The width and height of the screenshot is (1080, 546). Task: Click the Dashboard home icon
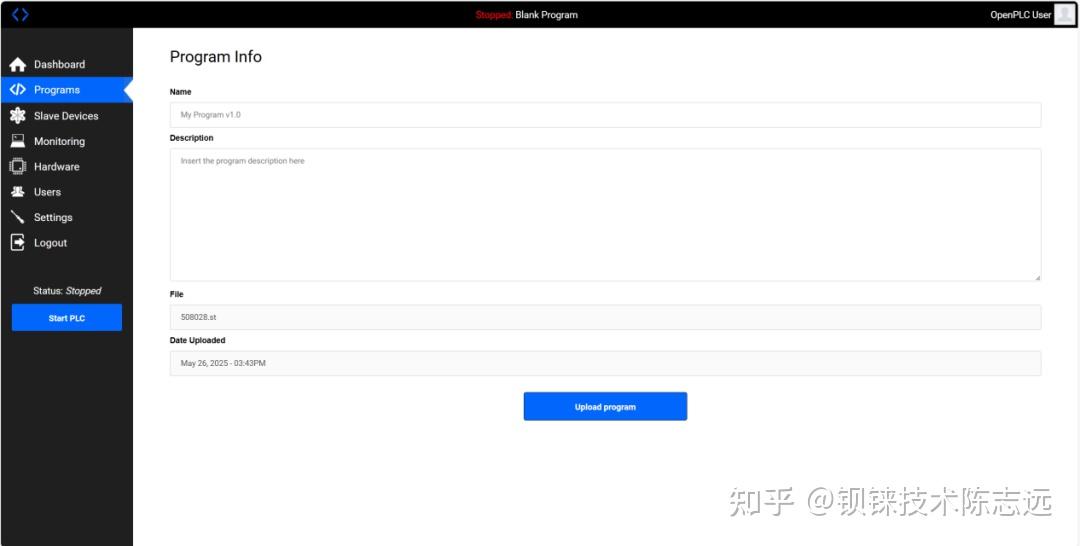click(x=17, y=65)
